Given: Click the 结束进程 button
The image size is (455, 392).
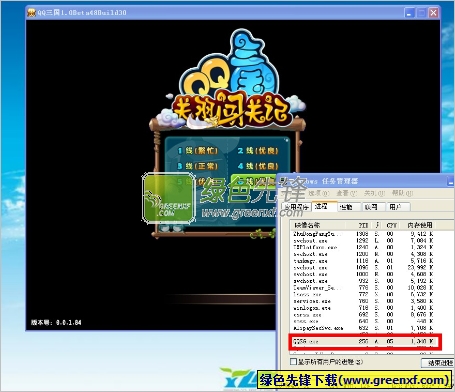Looking at the screenshot, I should pyautogui.click(x=439, y=363).
